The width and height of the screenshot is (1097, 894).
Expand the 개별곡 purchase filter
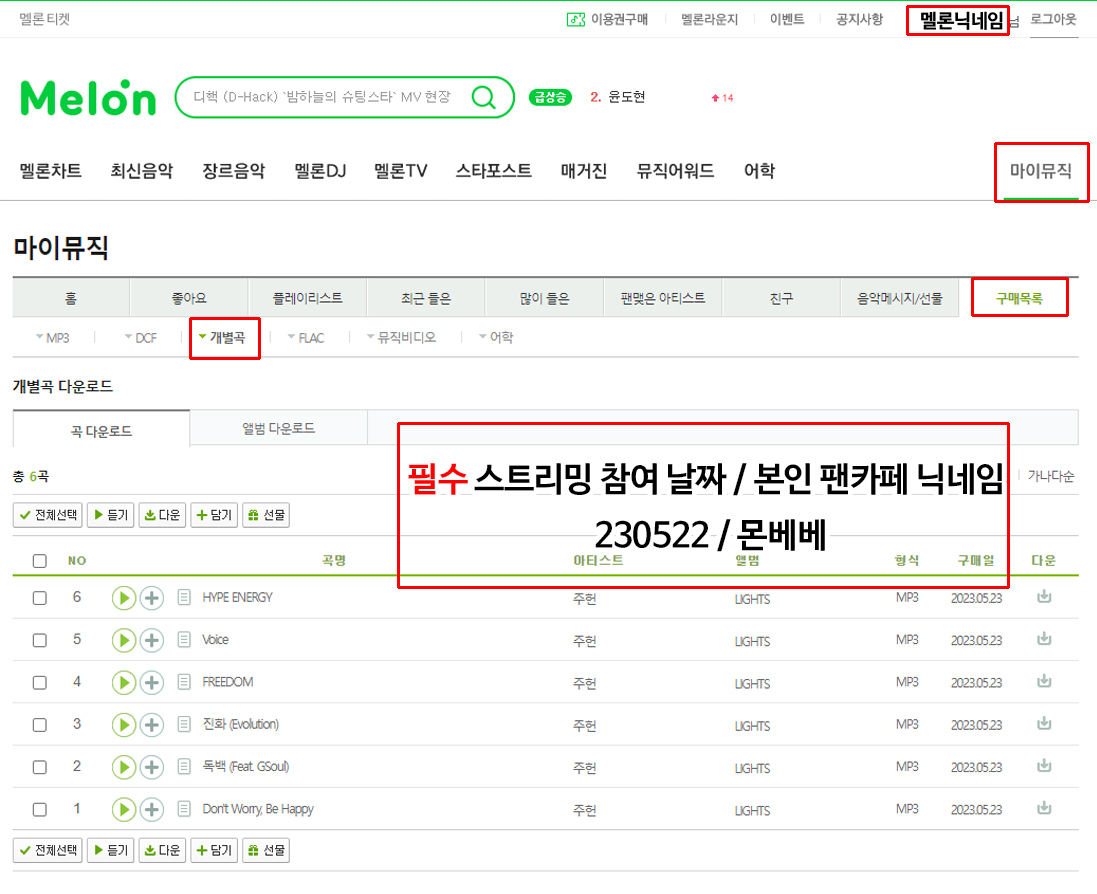pyautogui.click(x=222, y=338)
